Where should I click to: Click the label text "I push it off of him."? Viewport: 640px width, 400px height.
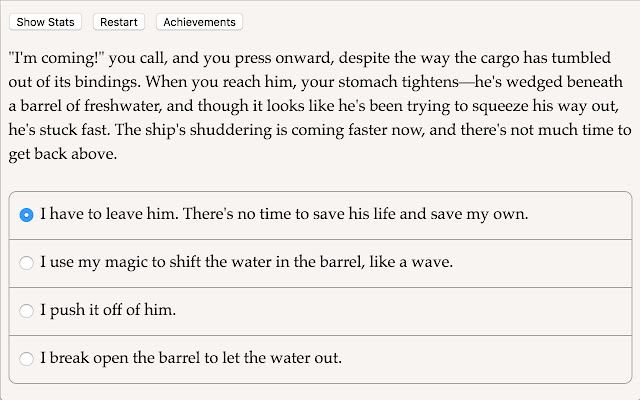point(108,310)
